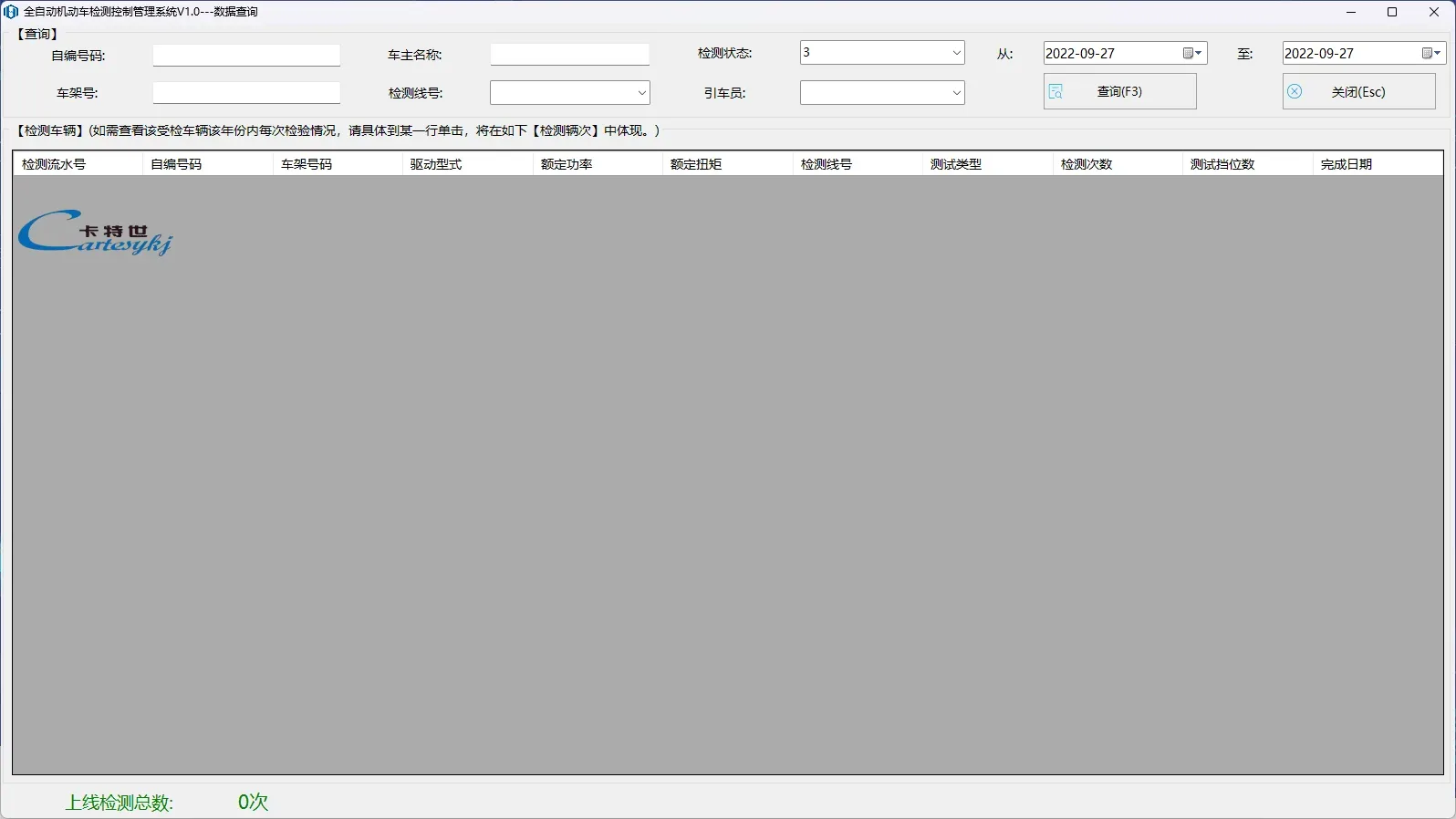
Task: Sort by 检测流水号 column header
Action: [78, 164]
